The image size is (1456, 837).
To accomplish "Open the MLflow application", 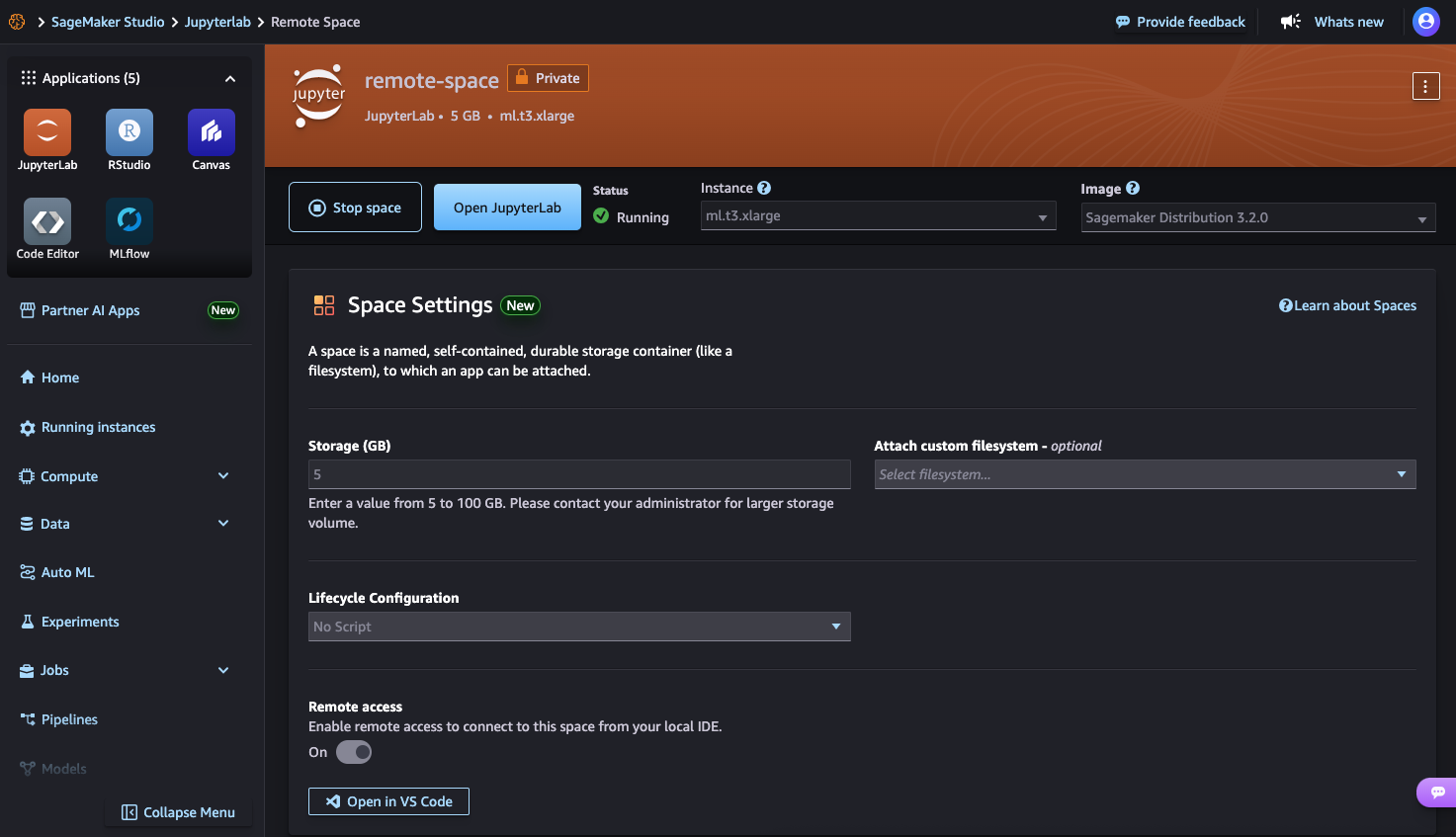I will (128, 220).
